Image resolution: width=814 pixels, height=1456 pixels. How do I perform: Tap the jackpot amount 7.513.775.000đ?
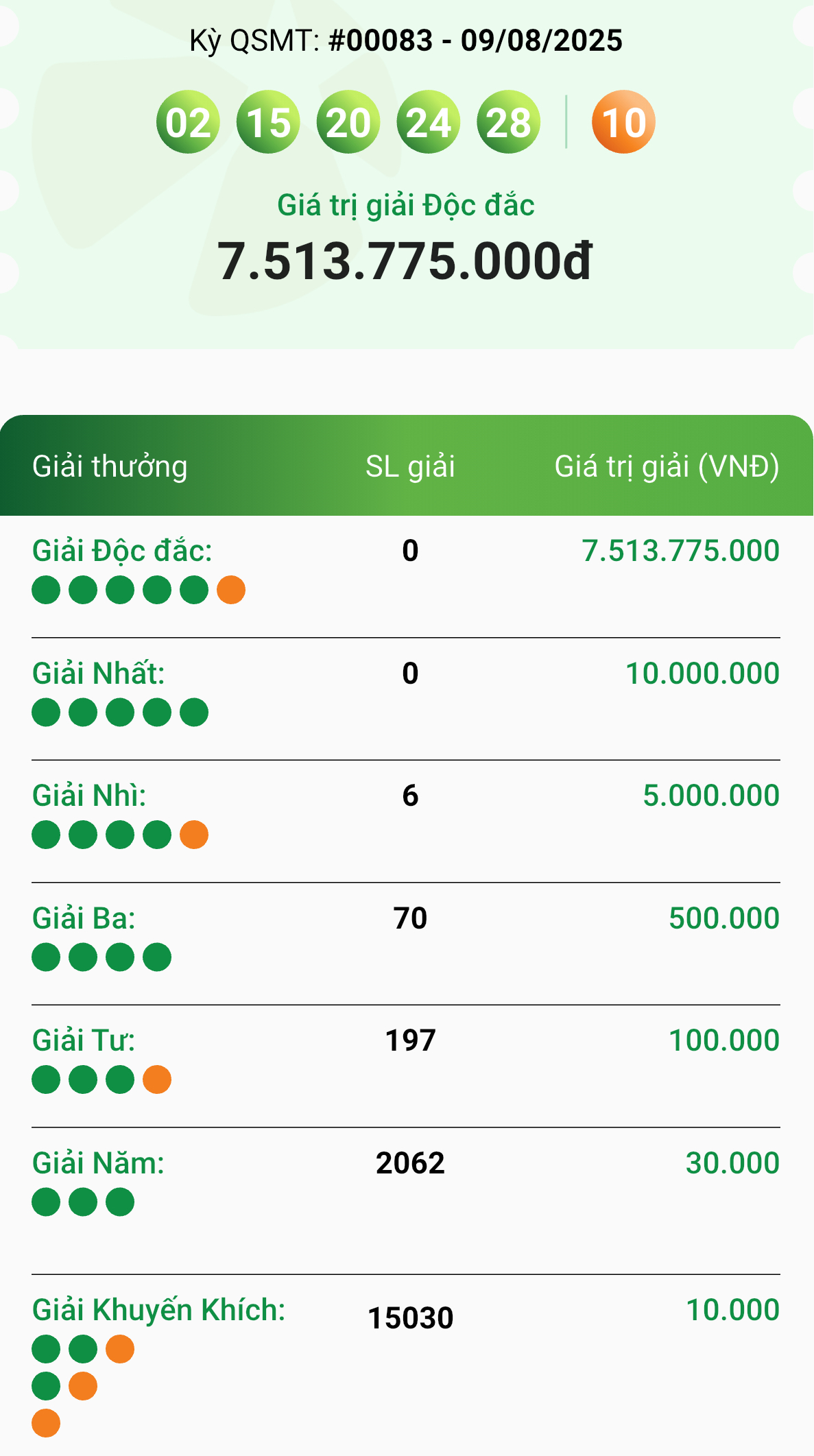click(x=405, y=261)
